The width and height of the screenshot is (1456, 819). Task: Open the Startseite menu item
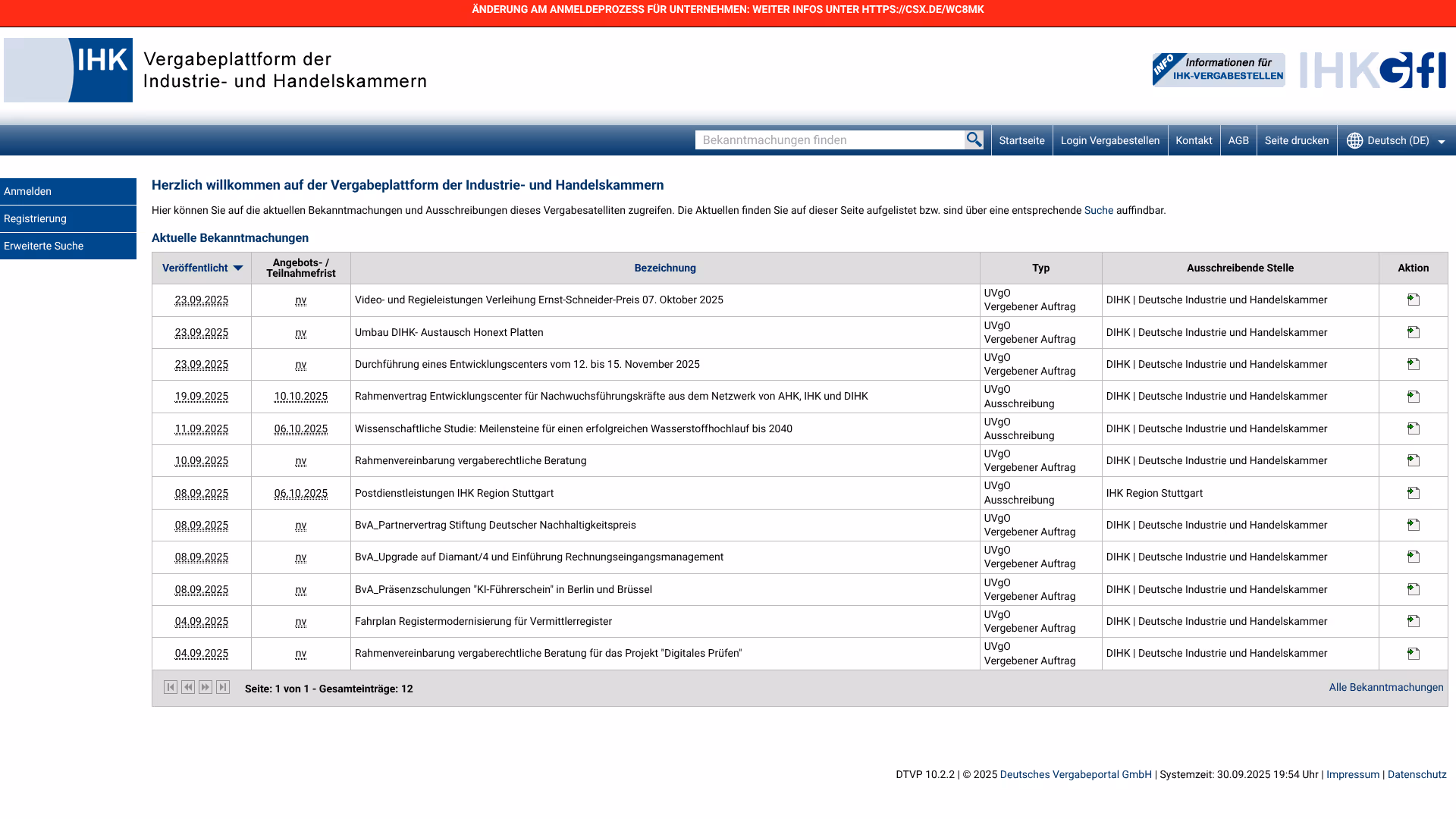(x=1021, y=140)
